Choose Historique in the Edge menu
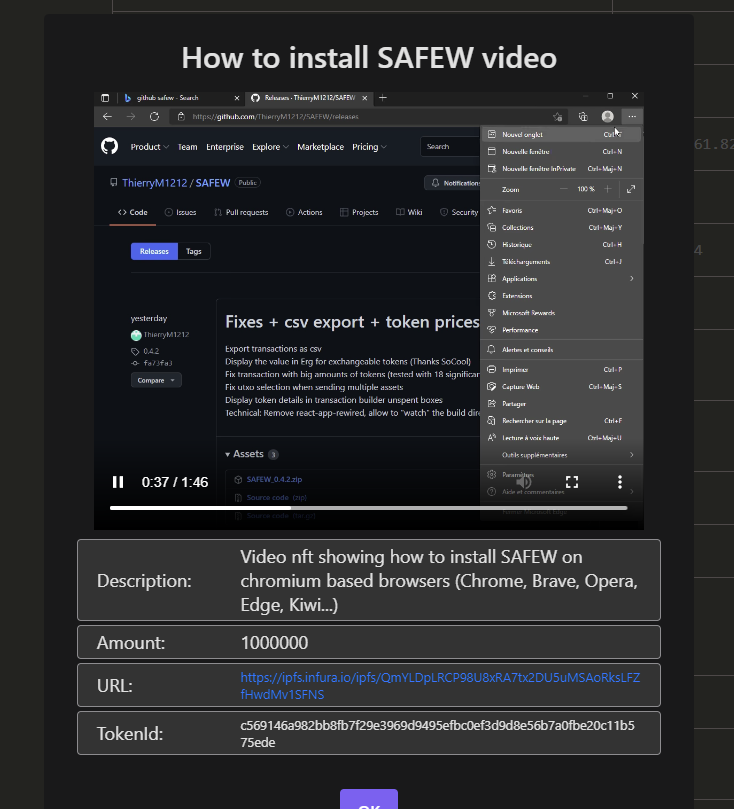The image size is (734, 809). pos(562,245)
